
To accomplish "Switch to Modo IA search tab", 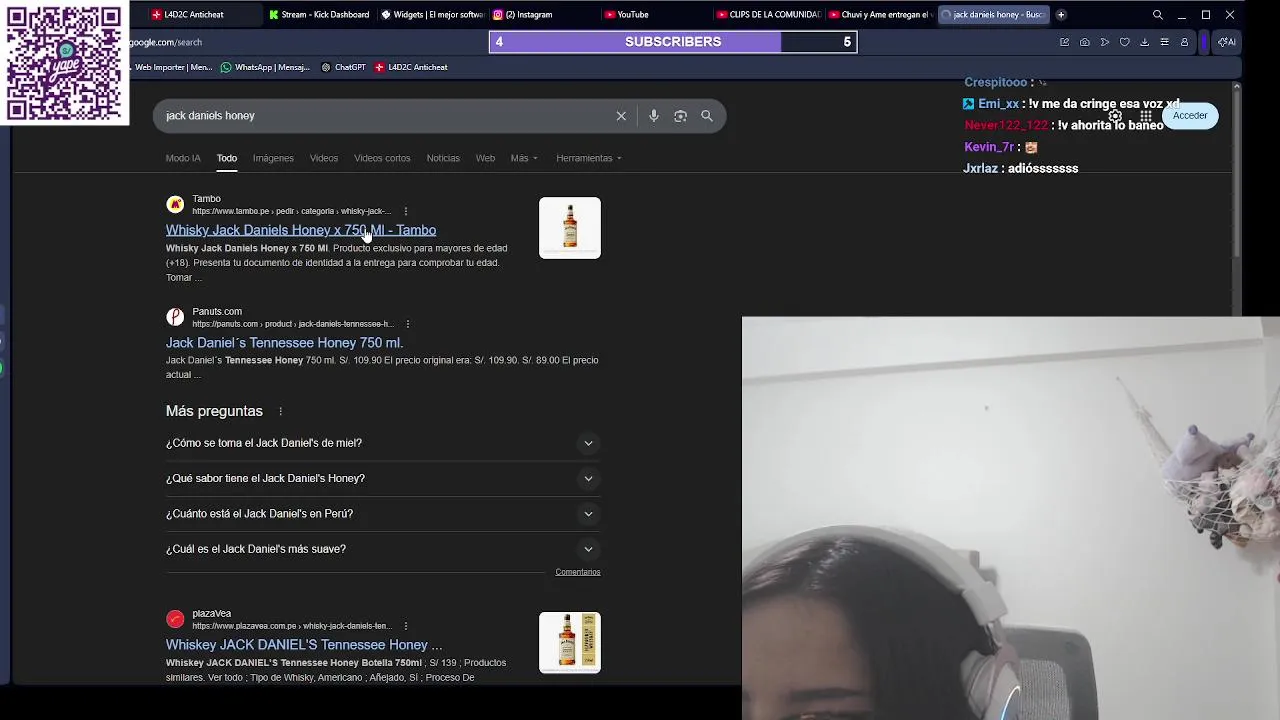I will (x=183, y=158).
